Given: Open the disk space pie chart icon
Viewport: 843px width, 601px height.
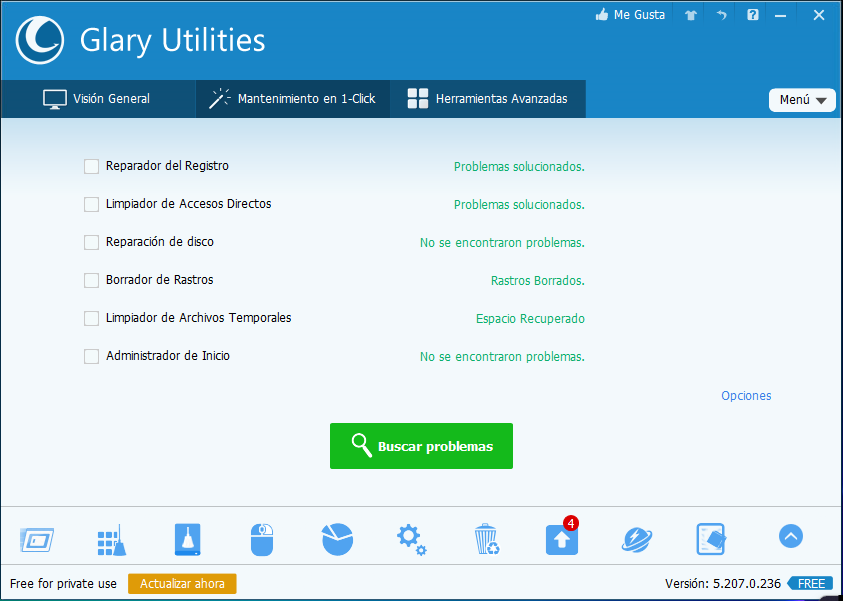Looking at the screenshot, I should pos(338,539).
